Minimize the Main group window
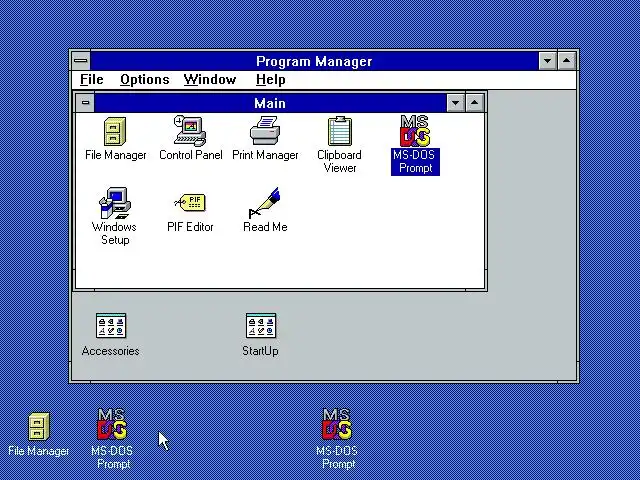This screenshot has height=480, width=640. [456, 103]
